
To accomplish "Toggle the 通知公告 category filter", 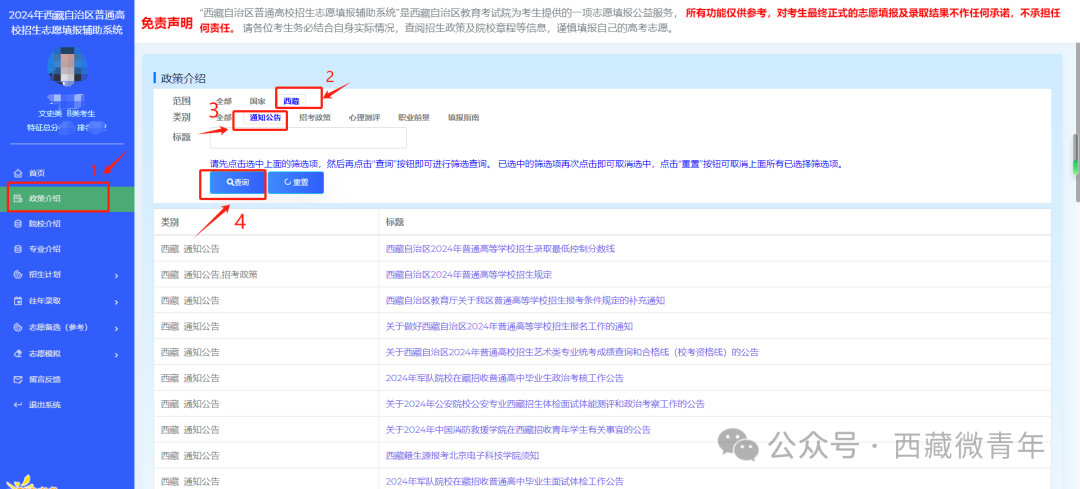I will pyautogui.click(x=265, y=118).
